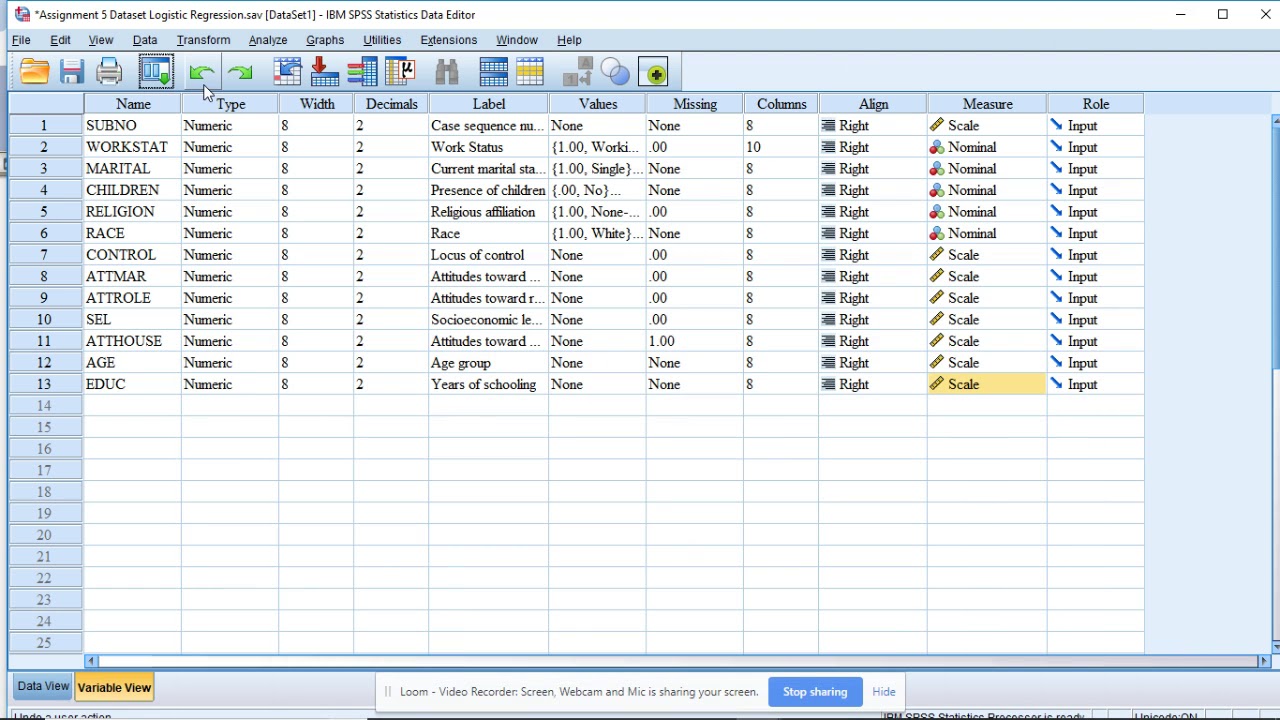Click the Use Variable Sets circles icon
This screenshot has width=1280, height=720.
pyautogui.click(x=616, y=72)
